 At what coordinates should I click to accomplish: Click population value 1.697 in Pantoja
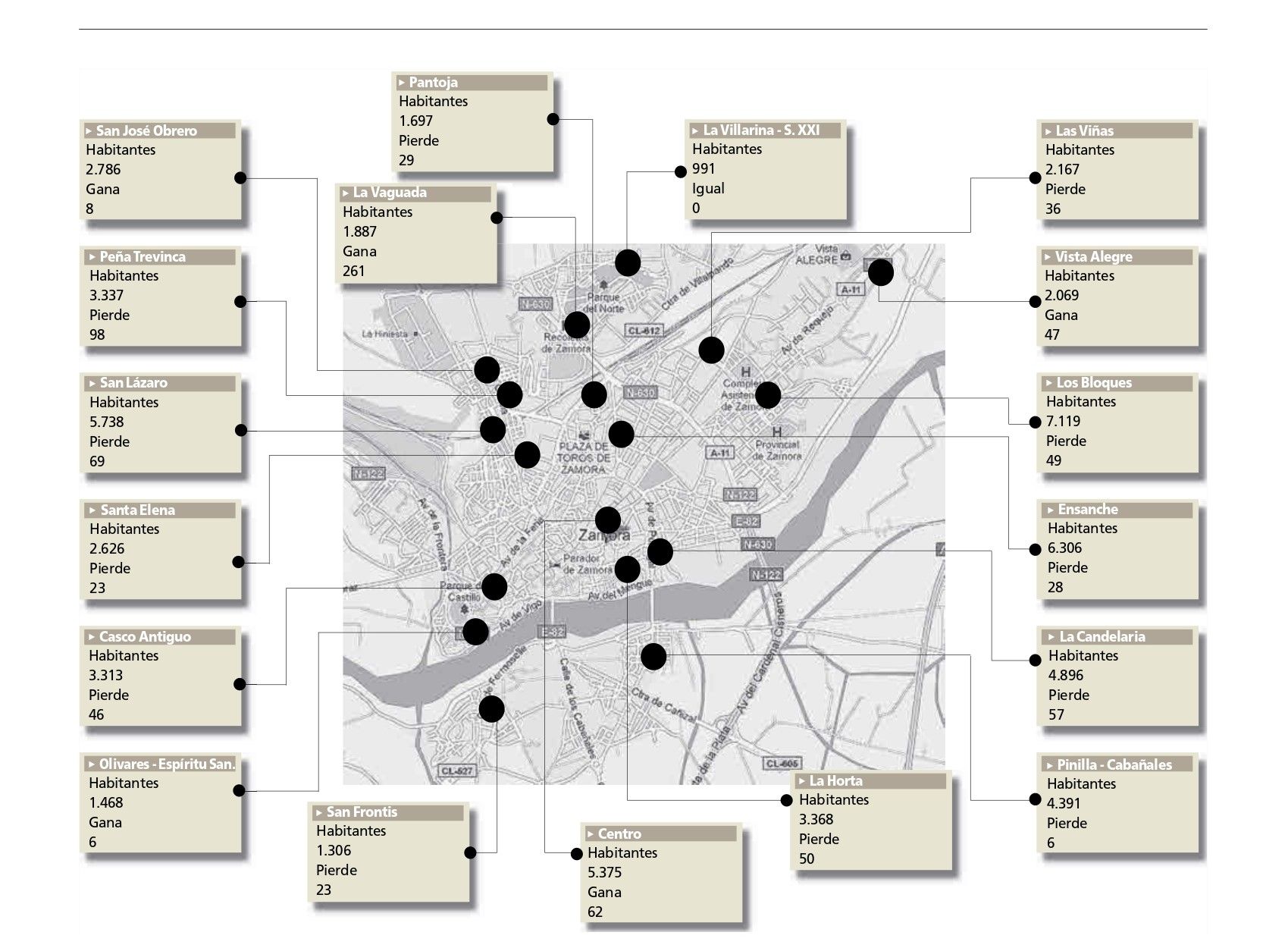(x=415, y=121)
